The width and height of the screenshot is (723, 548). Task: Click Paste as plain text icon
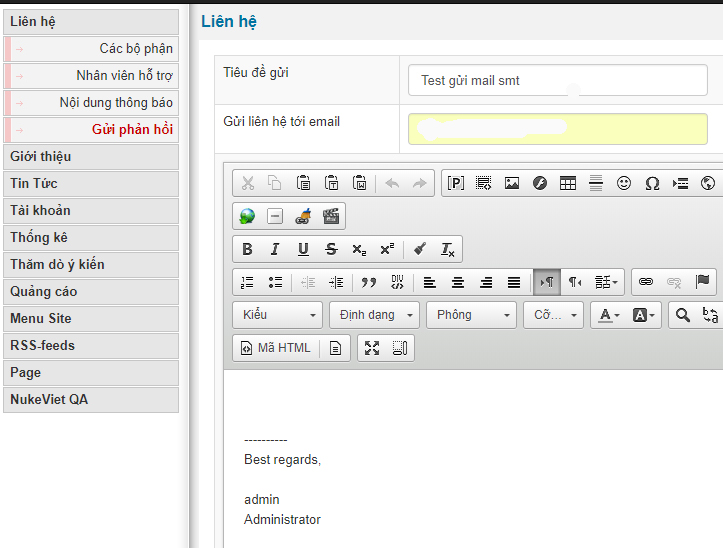pos(331,183)
